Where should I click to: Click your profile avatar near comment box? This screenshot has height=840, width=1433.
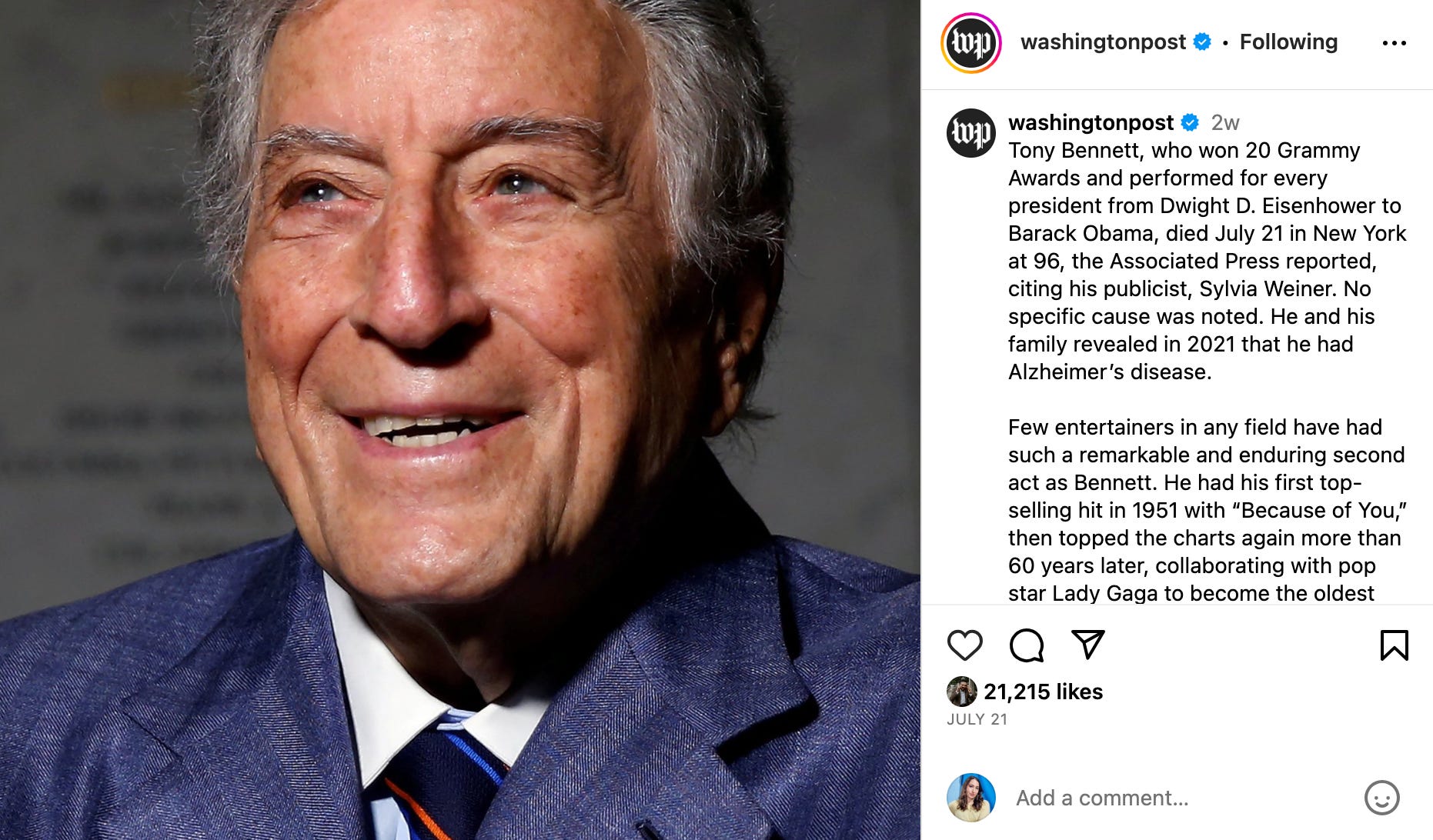pyautogui.click(x=970, y=798)
